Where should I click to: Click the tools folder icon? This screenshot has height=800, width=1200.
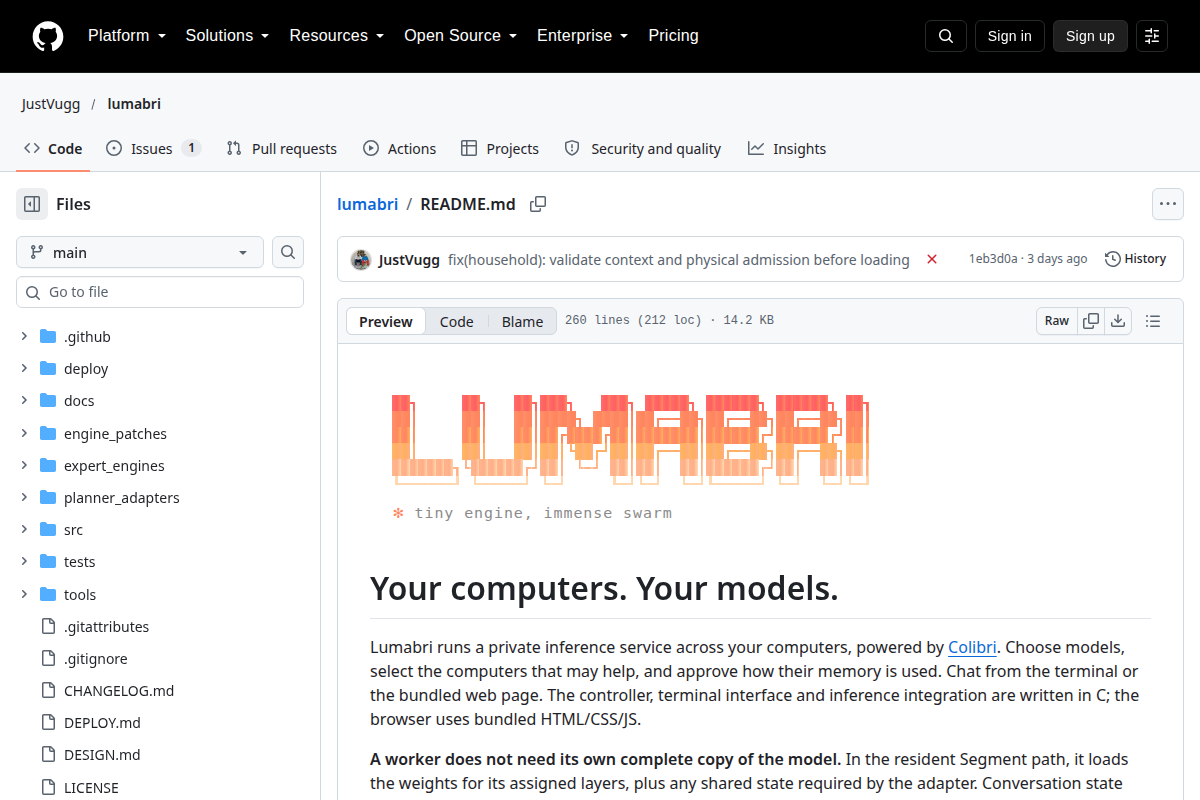(48, 595)
